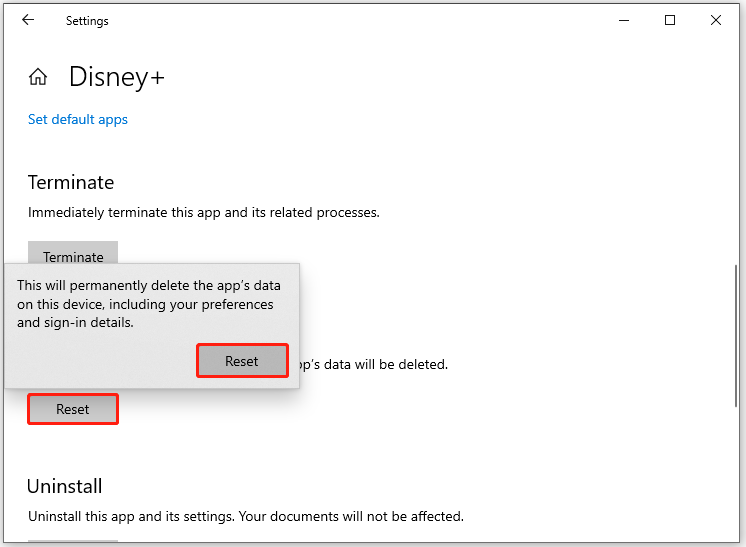The image size is (746, 547).
Task: Click the 'Settings' window title text
Action: tap(87, 21)
